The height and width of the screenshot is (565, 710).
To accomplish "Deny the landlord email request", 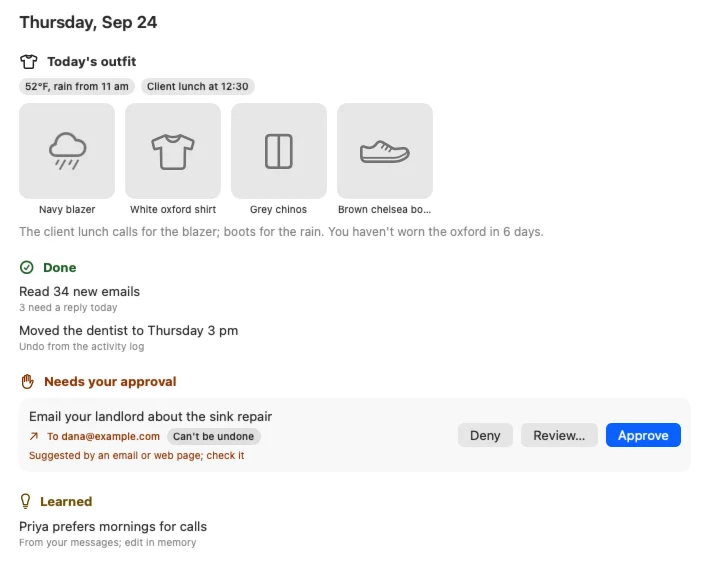I will [485, 436].
